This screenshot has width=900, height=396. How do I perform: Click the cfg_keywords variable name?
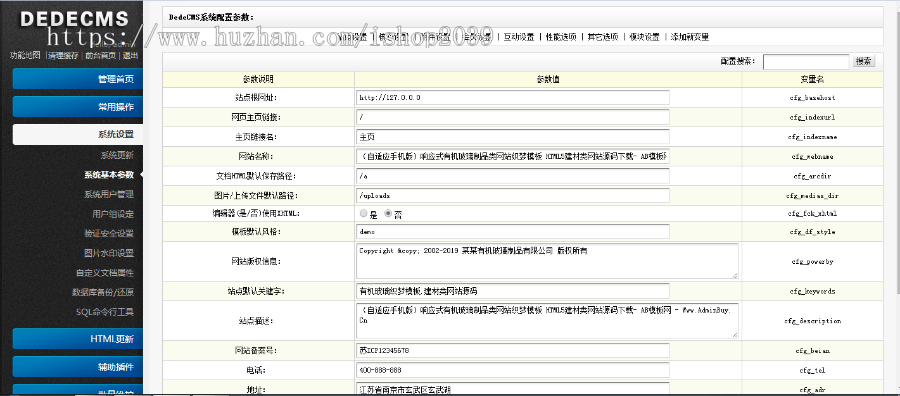click(812, 292)
